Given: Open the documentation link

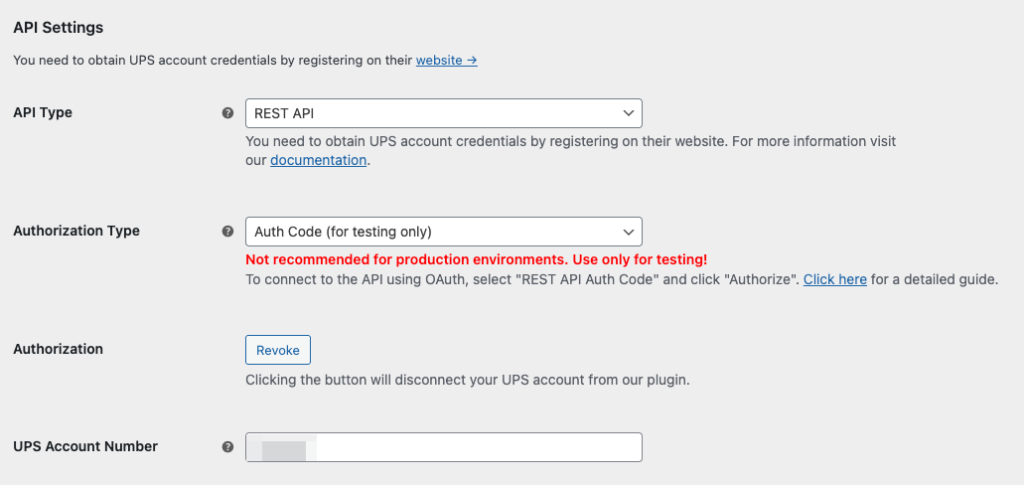Looking at the screenshot, I should [x=318, y=160].
